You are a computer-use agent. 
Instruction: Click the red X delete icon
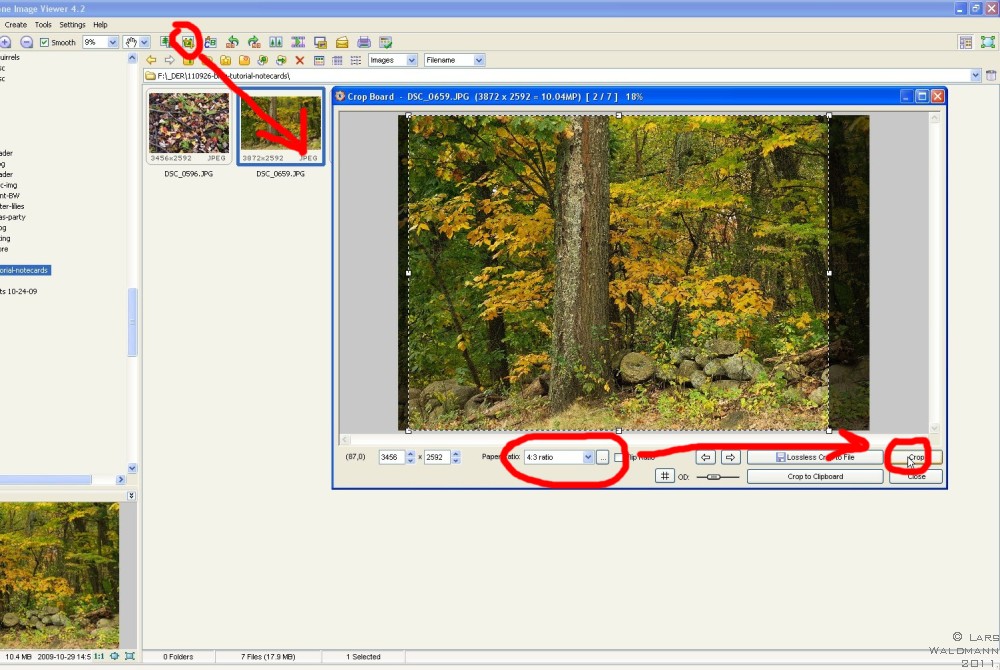pyautogui.click(x=299, y=60)
